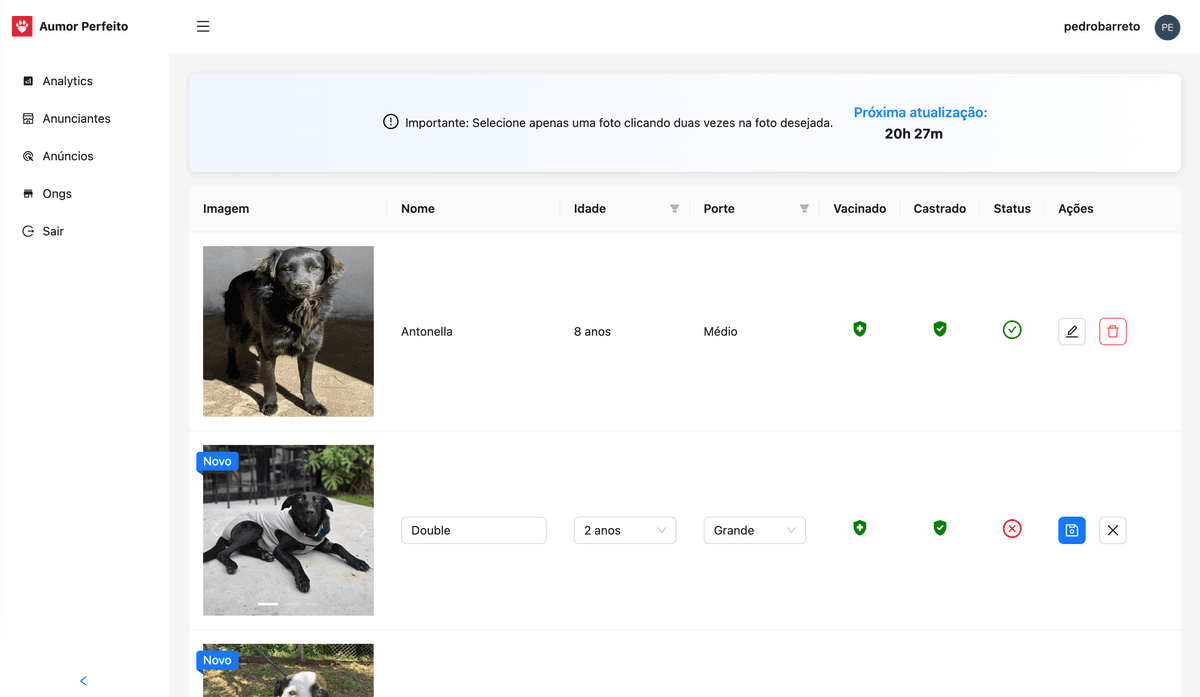Toggle Double's red status X icon

pos(1012,529)
